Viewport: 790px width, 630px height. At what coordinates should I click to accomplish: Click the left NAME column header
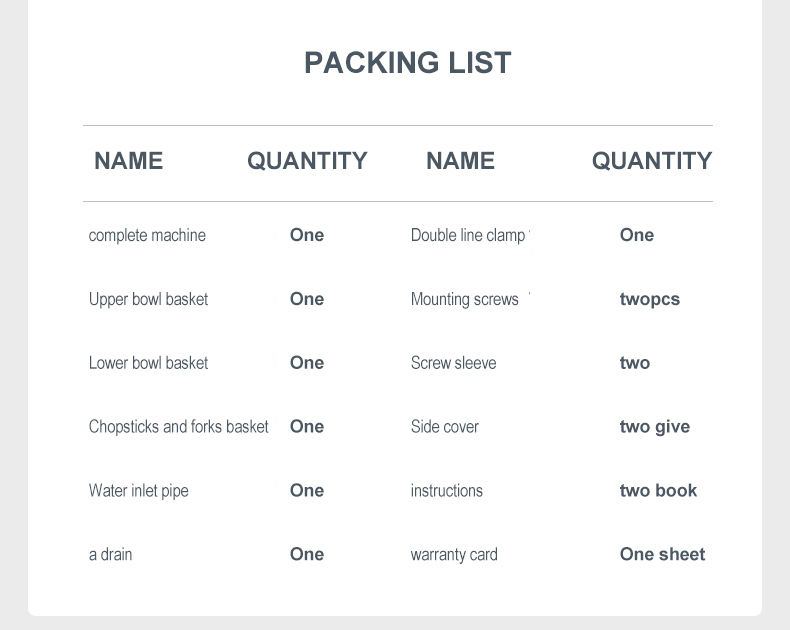tap(128, 161)
